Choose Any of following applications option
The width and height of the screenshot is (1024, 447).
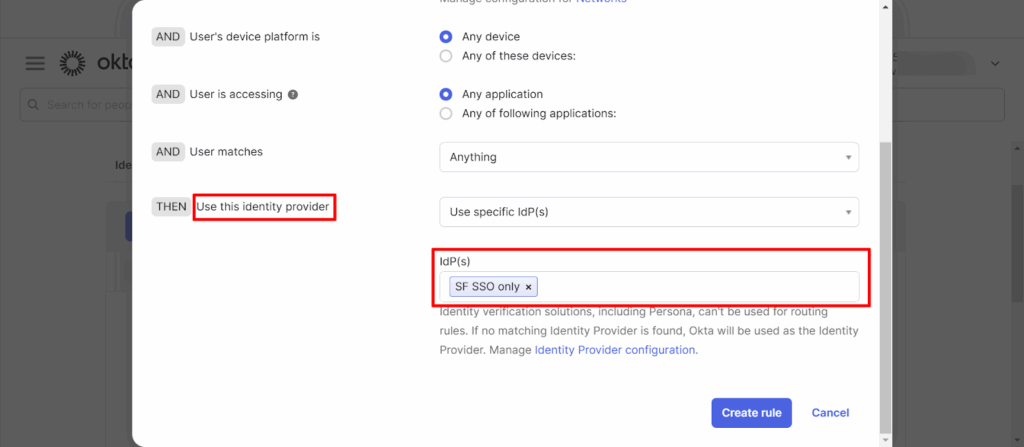tap(446, 114)
